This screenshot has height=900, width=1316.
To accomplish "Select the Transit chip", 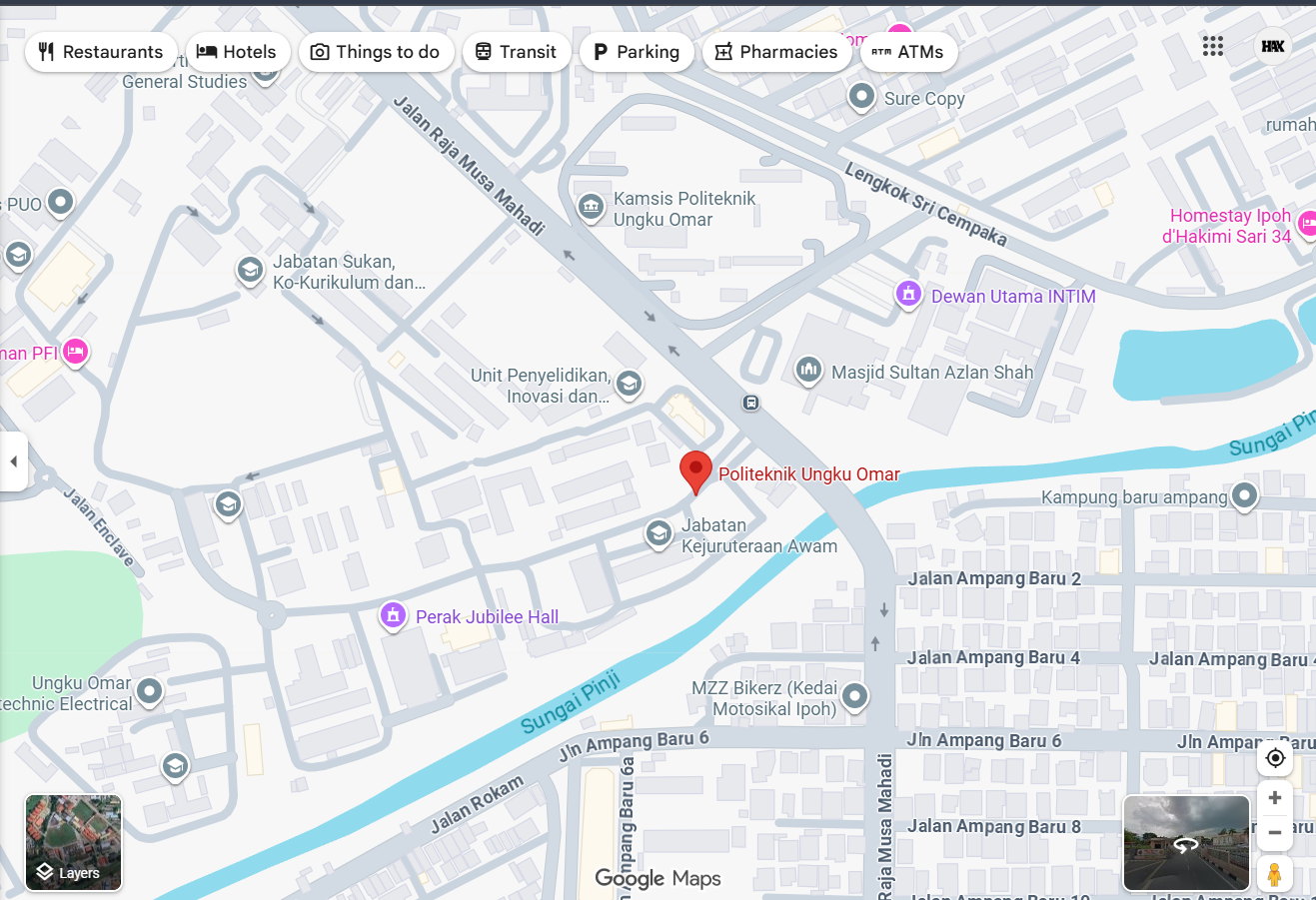I will pos(516,52).
